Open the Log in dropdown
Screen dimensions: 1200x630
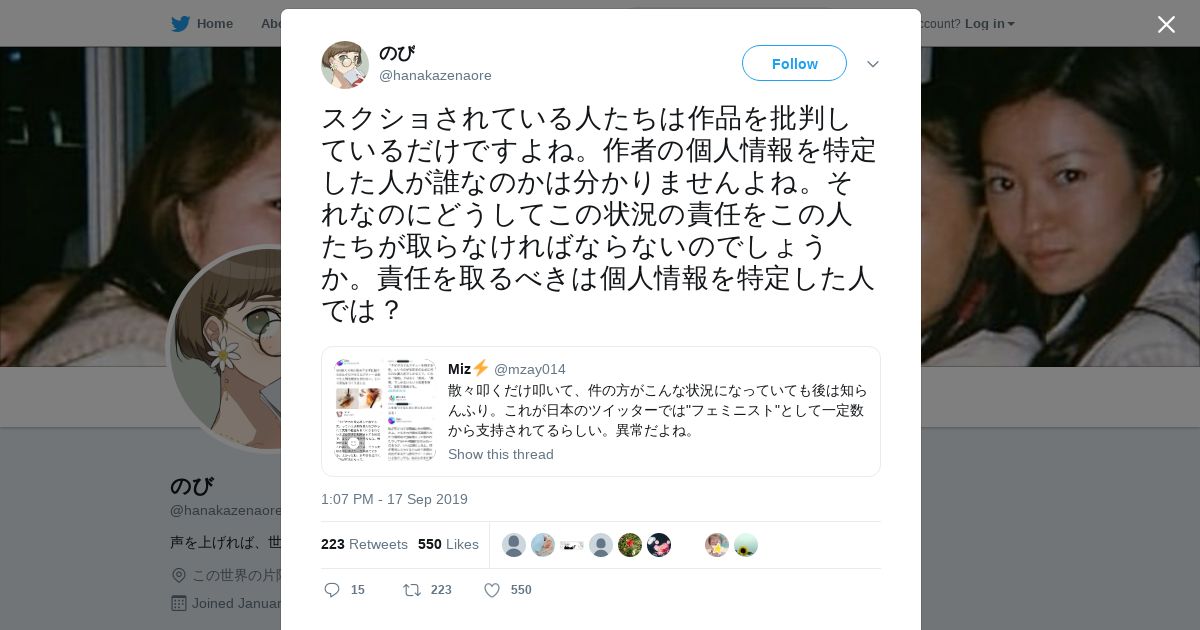coord(990,23)
